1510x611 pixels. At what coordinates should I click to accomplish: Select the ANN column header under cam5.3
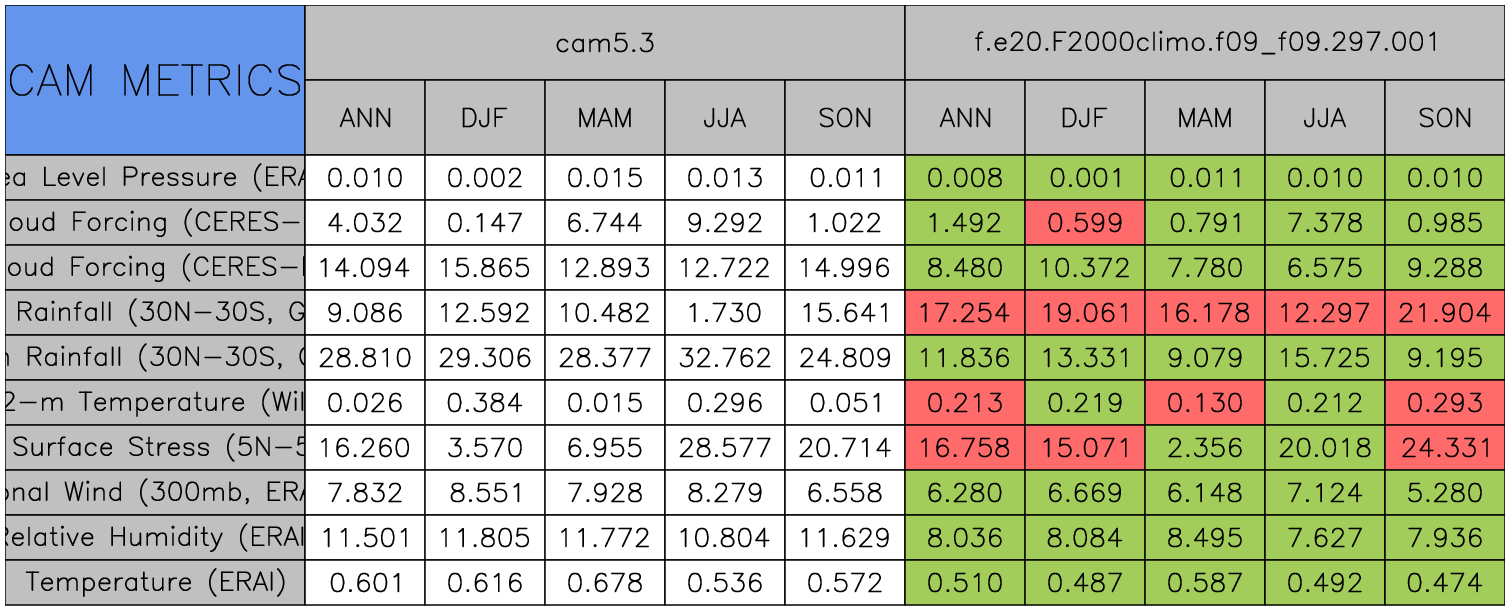365,118
